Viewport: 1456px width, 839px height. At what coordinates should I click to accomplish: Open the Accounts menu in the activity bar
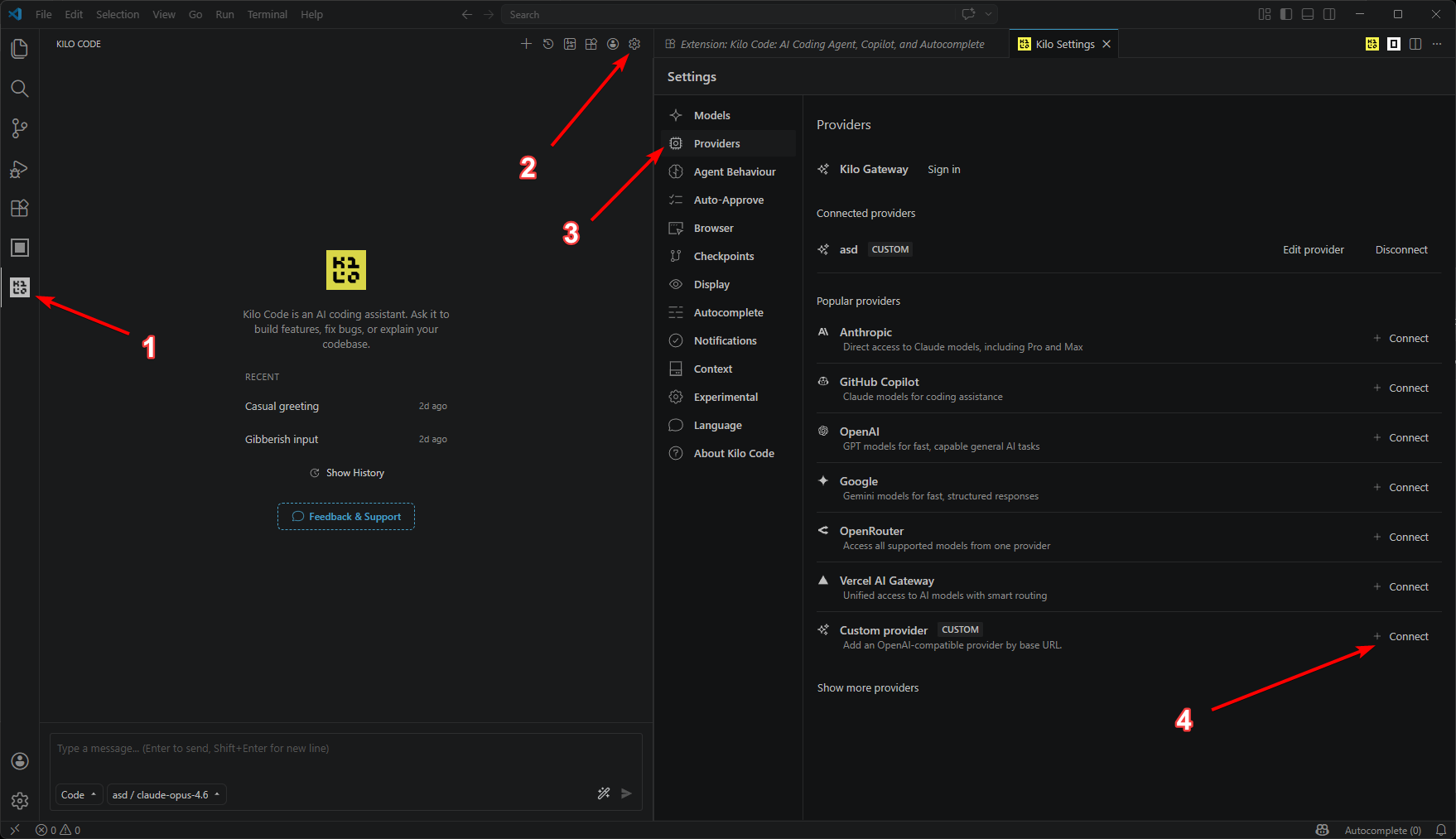(20, 761)
